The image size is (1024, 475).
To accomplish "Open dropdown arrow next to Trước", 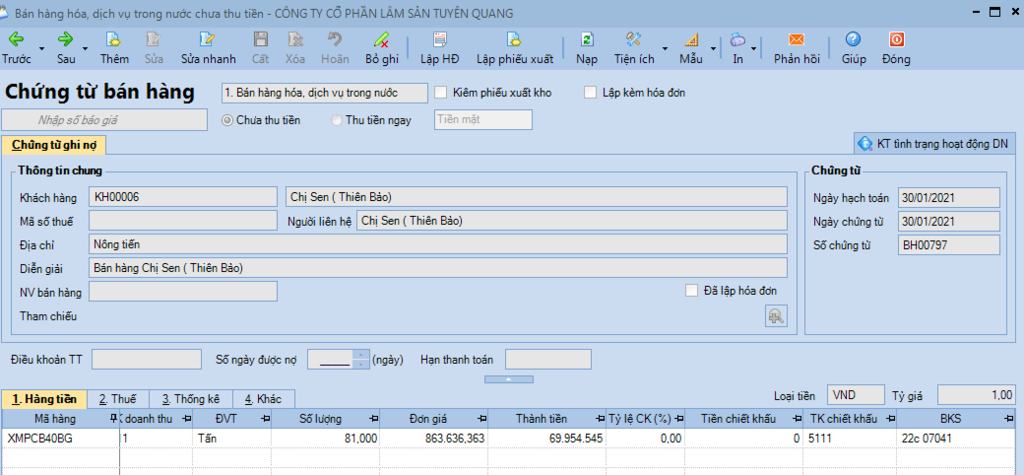I will tap(42, 49).
